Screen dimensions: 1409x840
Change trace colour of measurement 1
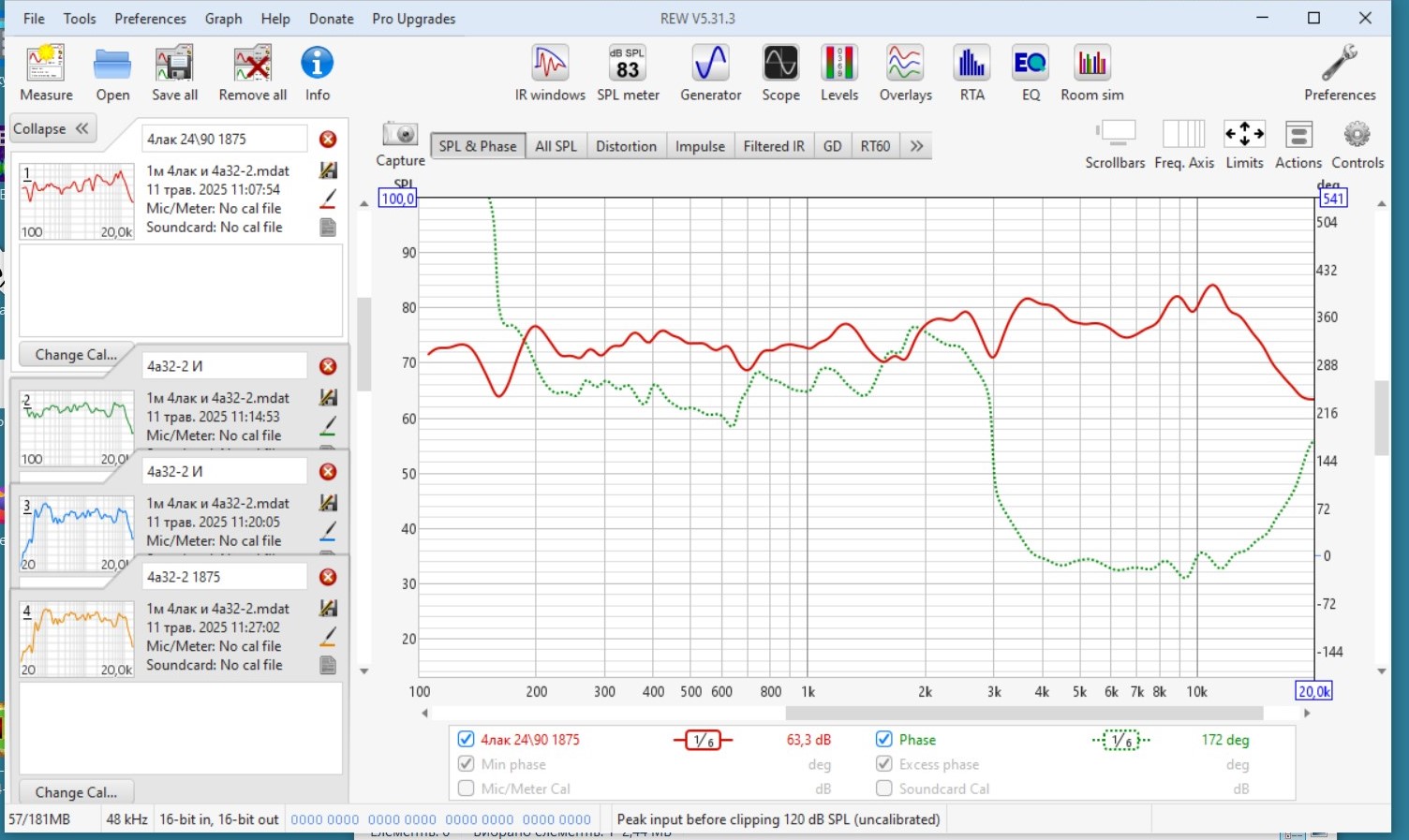coord(328,199)
